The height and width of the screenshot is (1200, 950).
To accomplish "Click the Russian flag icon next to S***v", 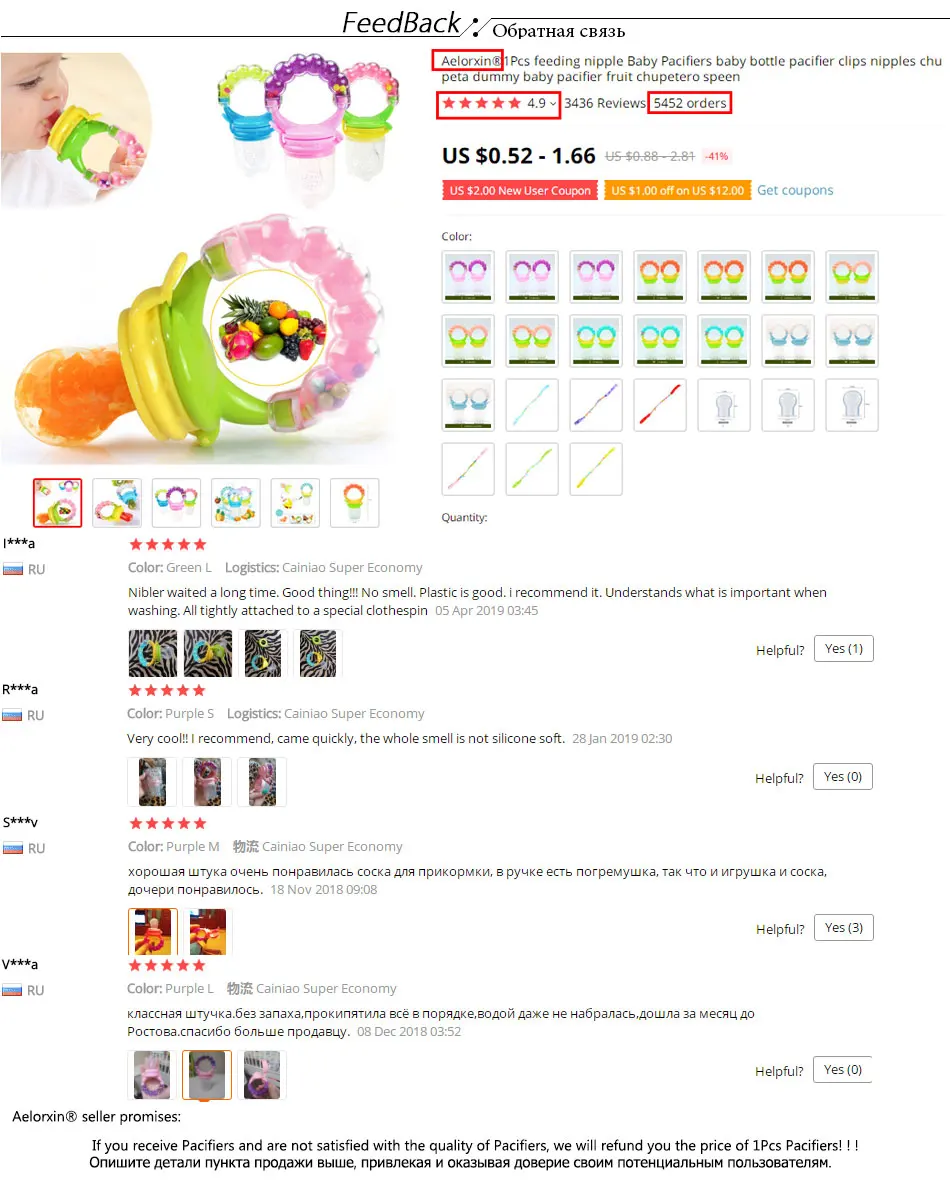I will click(x=13, y=848).
